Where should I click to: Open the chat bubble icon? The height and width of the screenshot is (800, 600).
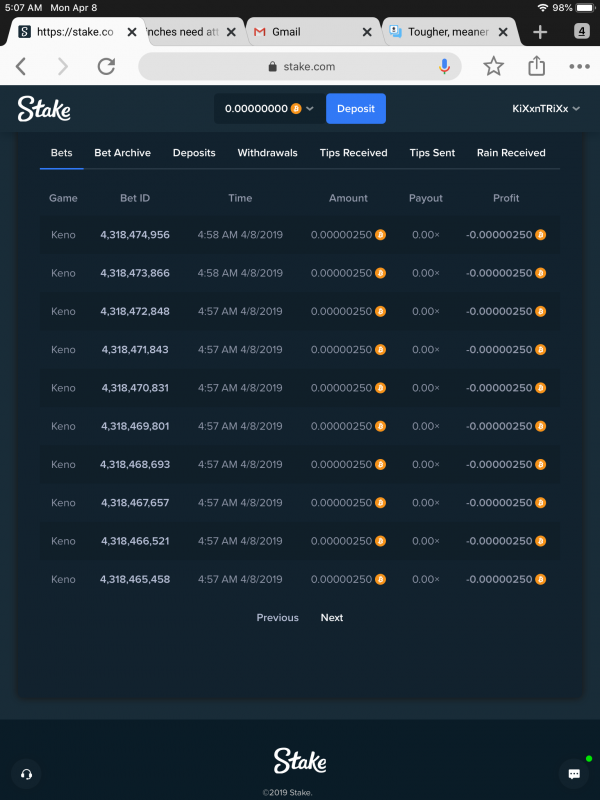coord(574,774)
